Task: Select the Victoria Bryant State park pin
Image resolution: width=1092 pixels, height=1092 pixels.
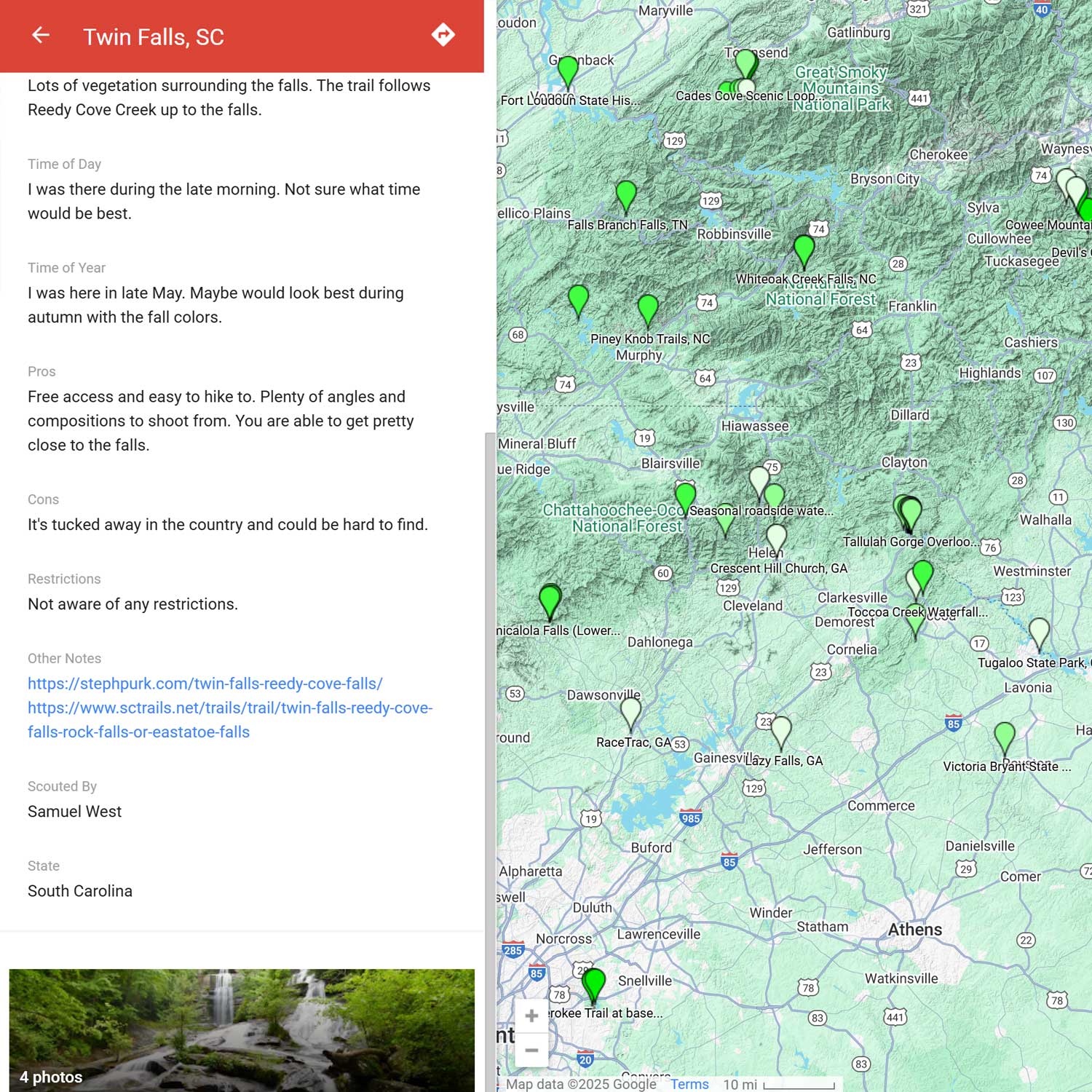Action: [x=1005, y=736]
